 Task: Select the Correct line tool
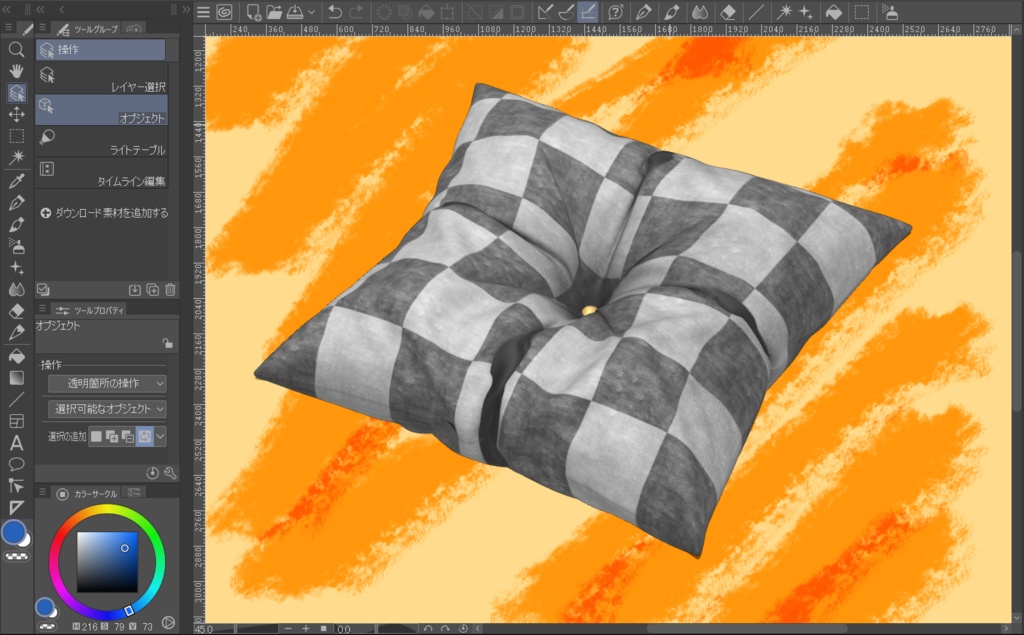pos(16,486)
